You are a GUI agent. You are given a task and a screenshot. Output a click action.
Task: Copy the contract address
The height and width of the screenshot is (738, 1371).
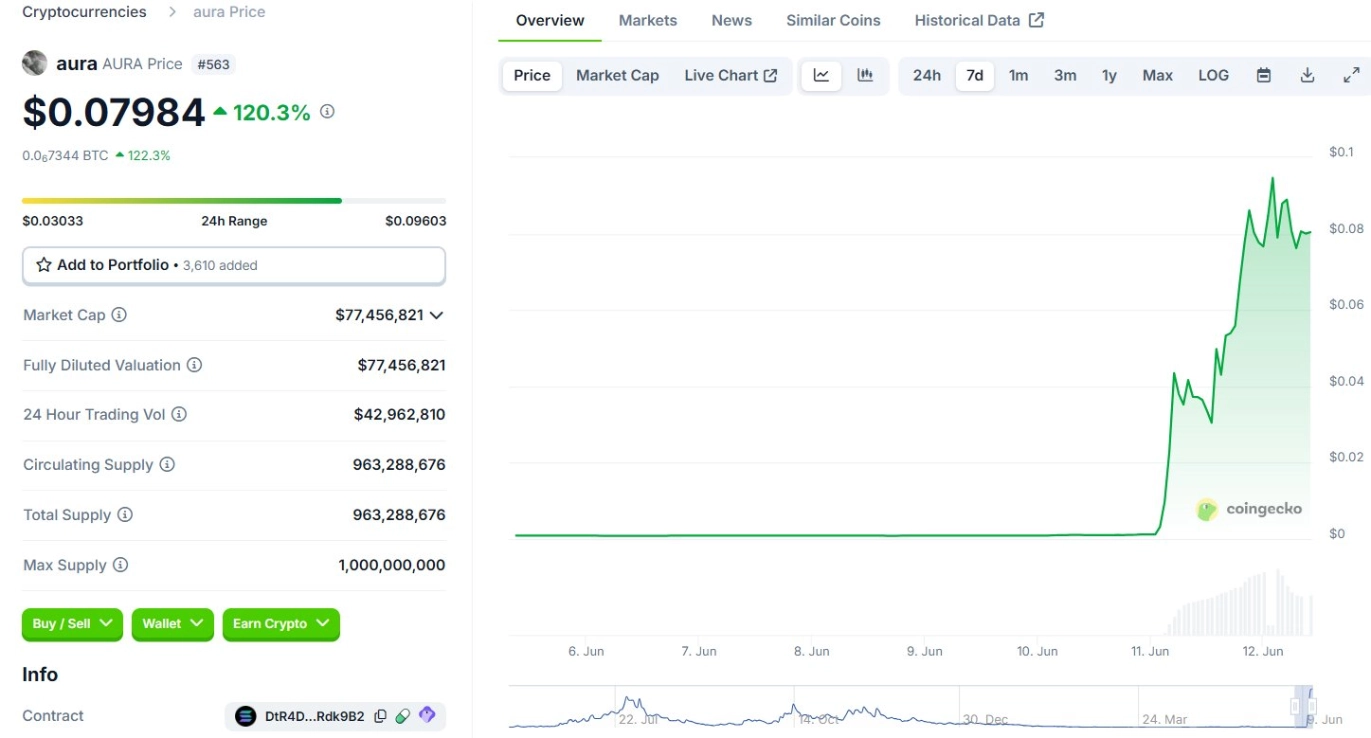tap(380, 716)
